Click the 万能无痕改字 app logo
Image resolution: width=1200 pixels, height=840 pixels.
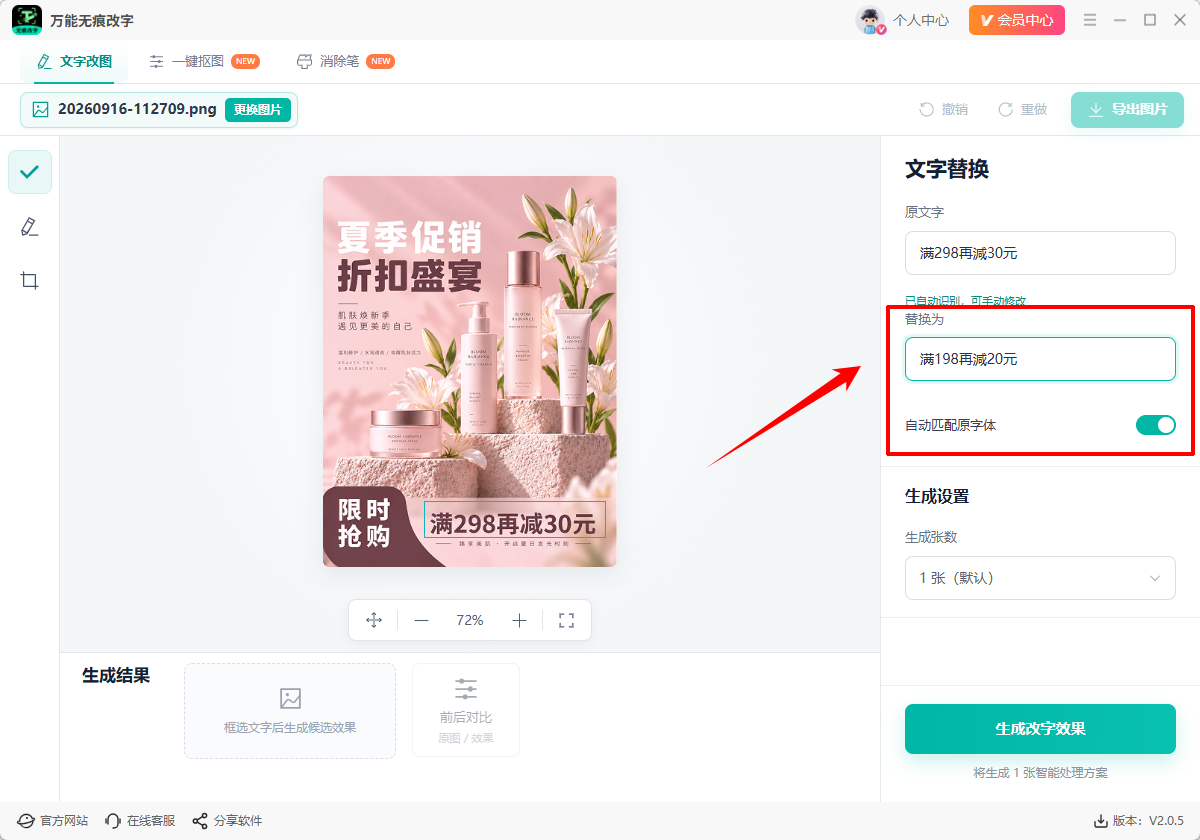[27, 20]
